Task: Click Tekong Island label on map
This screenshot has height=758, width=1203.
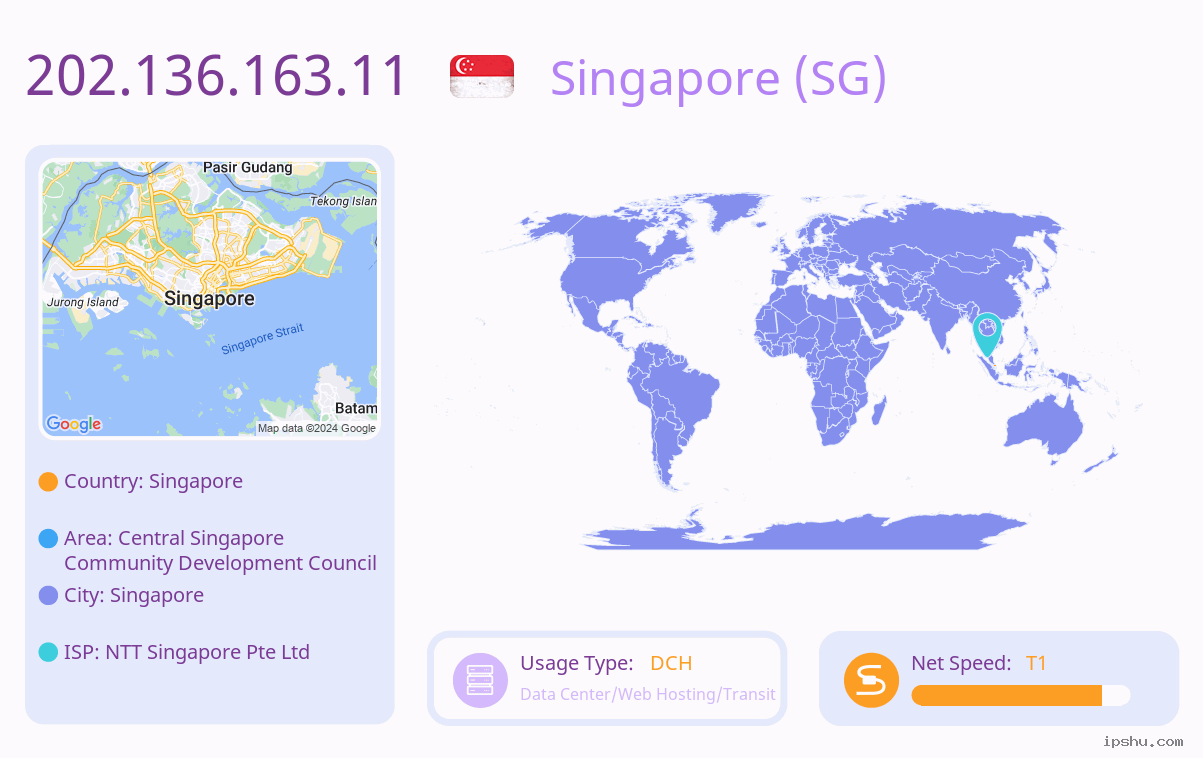Action: (344, 201)
